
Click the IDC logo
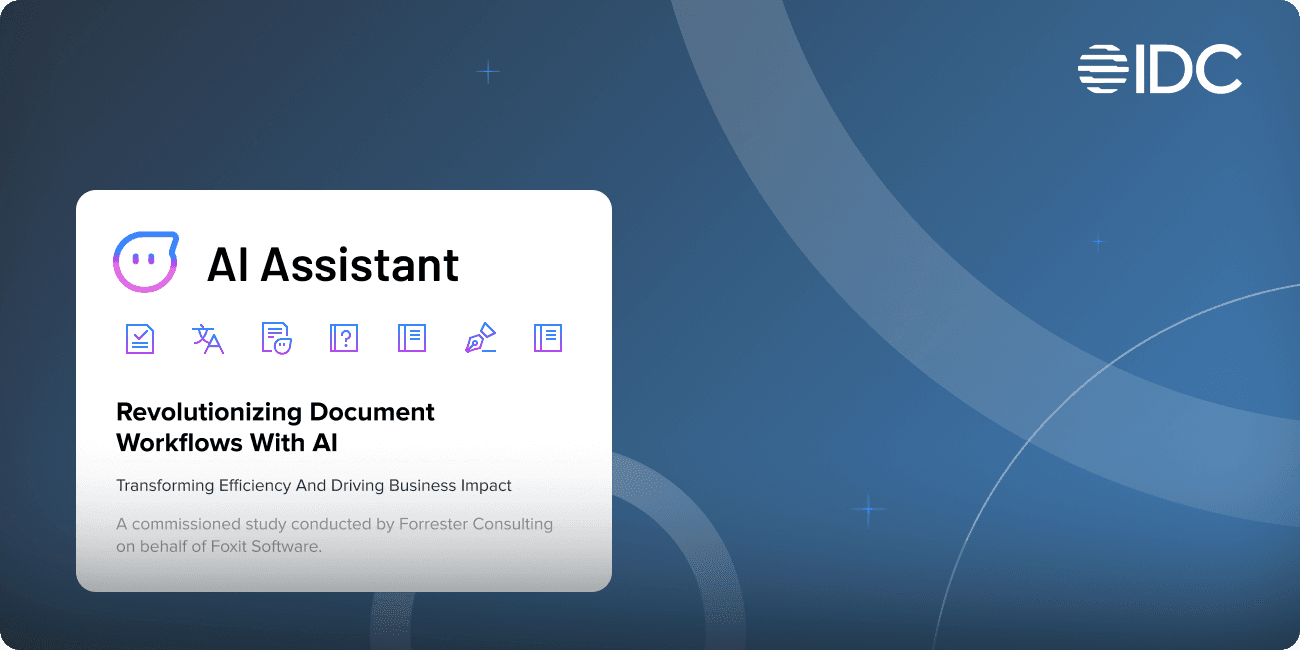click(1160, 69)
